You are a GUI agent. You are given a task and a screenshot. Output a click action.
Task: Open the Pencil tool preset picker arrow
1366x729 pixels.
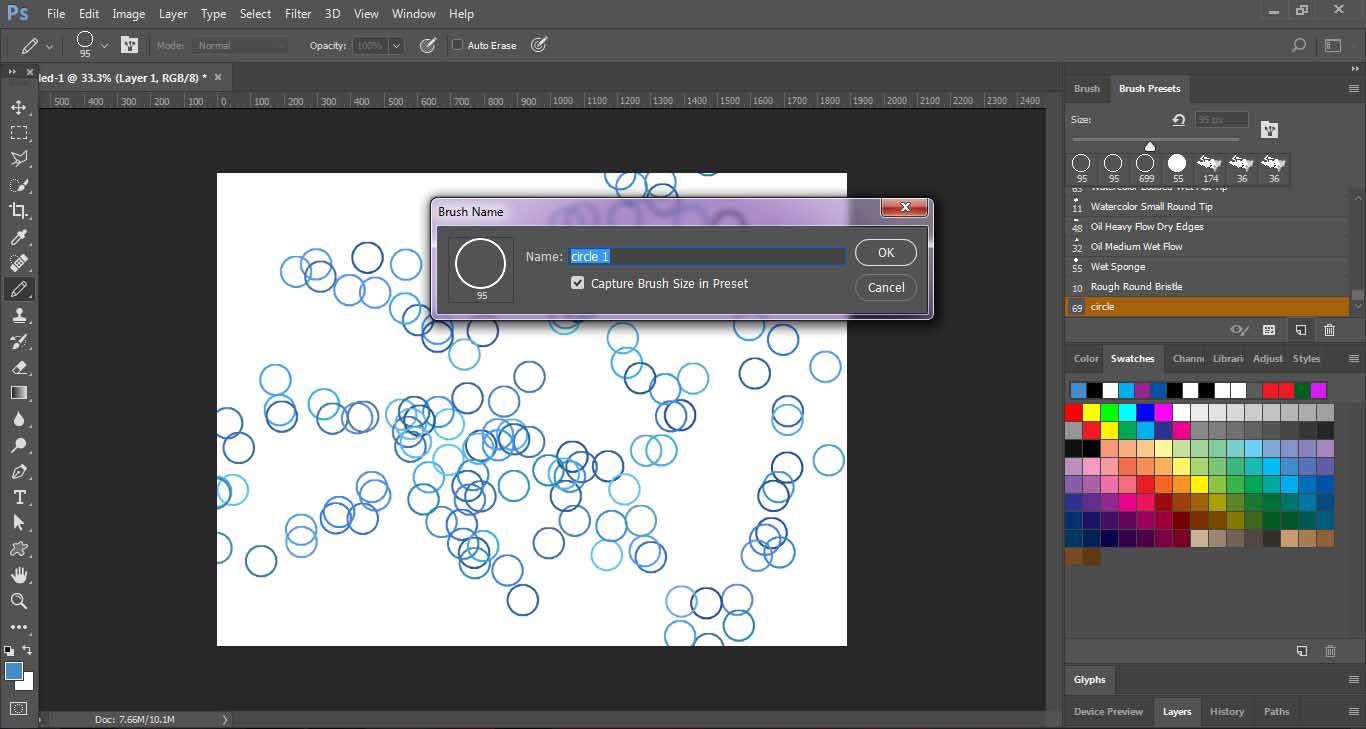[x=50, y=46]
